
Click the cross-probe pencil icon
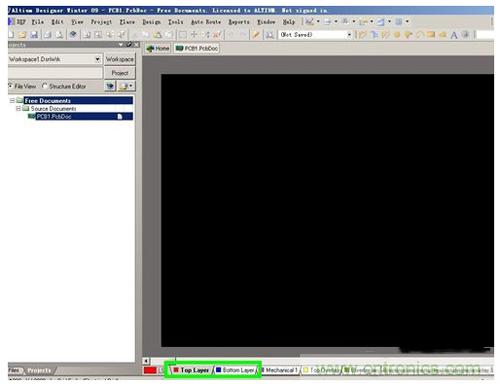pos(256,35)
